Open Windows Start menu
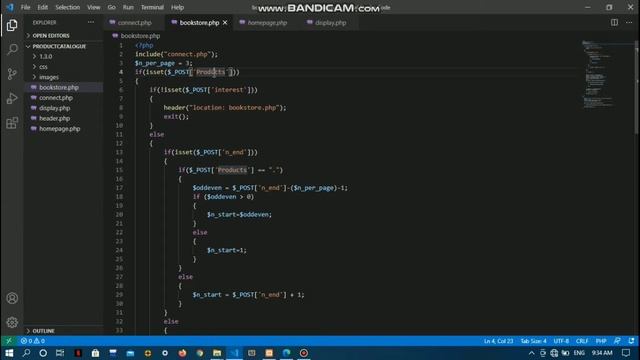The width and height of the screenshot is (640, 360). coord(9,353)
